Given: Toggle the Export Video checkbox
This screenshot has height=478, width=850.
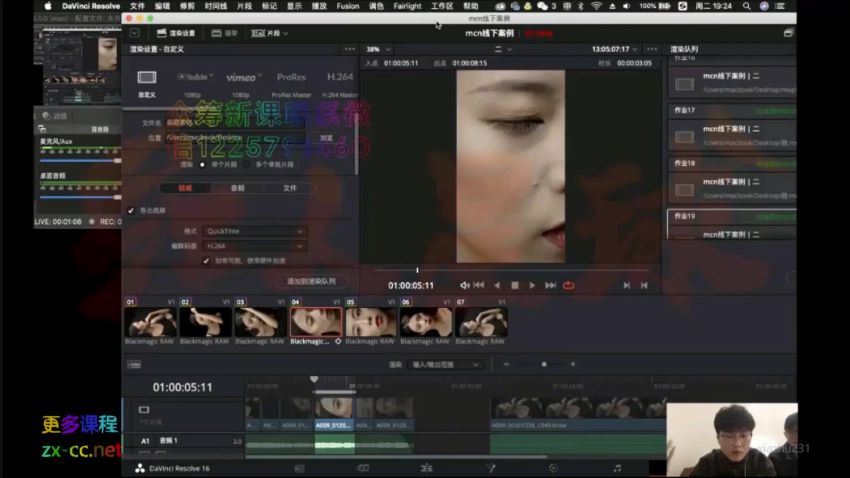Looking at the screenshot, I should (x=131, y=211).
